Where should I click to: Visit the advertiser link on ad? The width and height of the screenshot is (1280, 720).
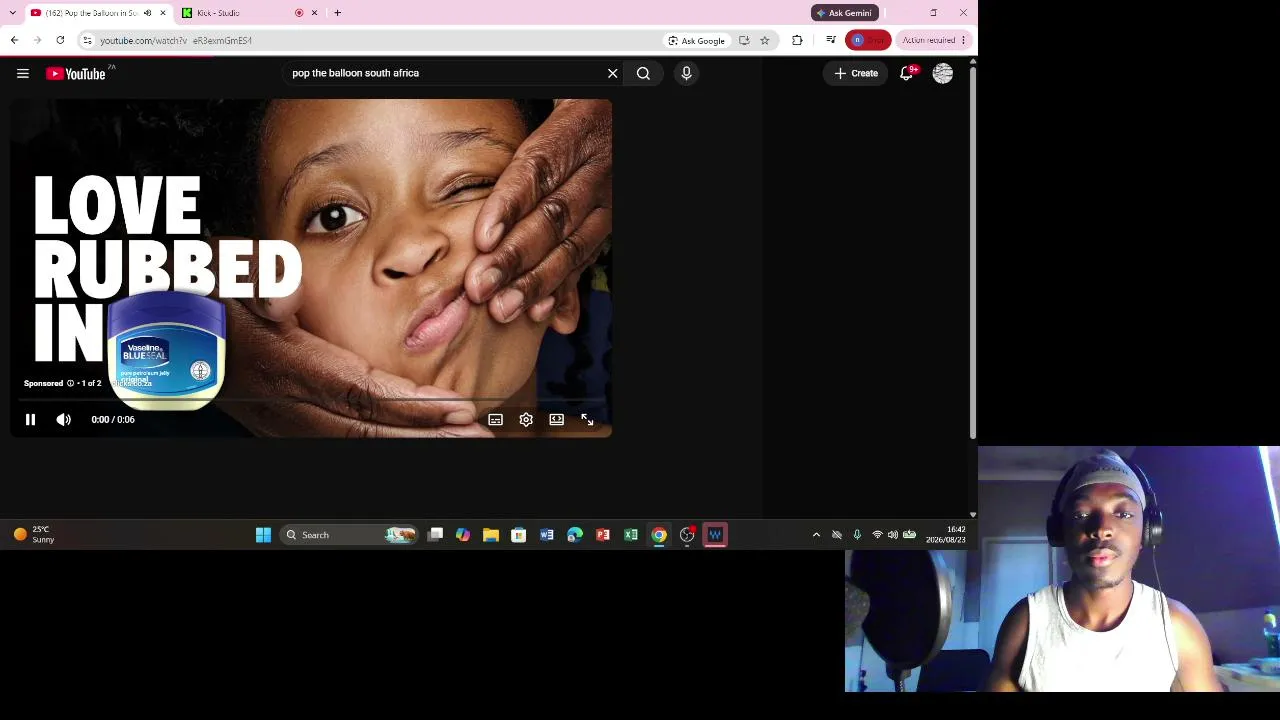tap(131, 384)
